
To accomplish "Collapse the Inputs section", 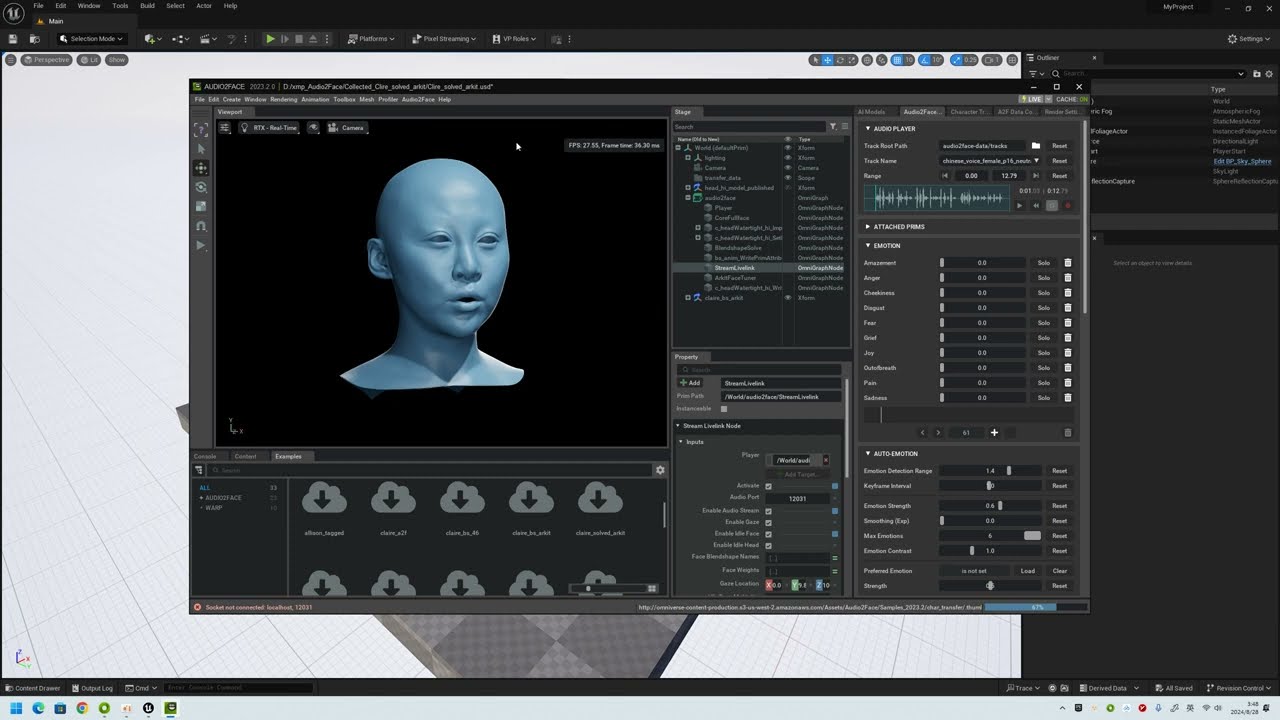I will coord(681,442).
